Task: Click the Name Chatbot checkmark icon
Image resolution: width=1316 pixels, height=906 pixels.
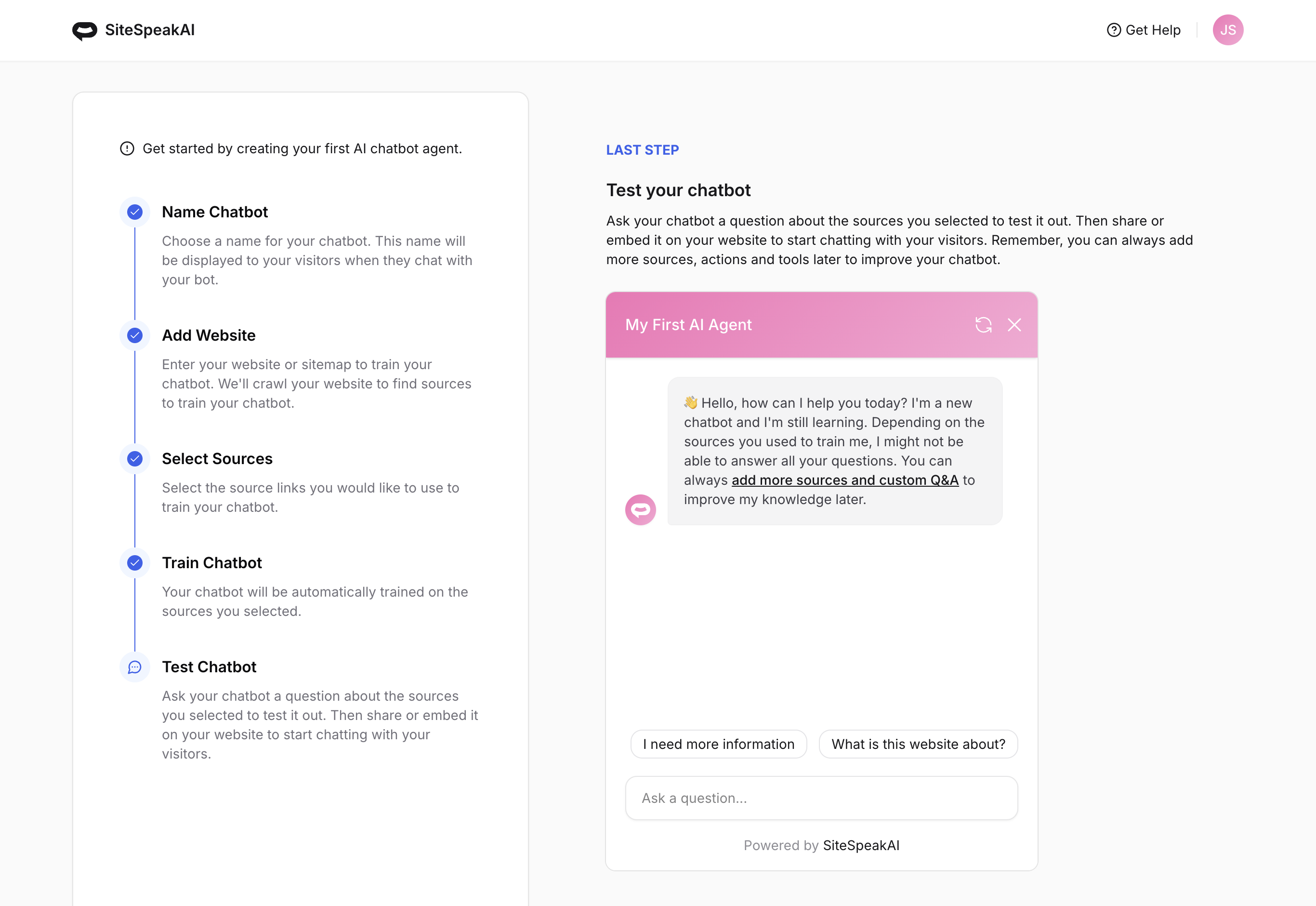Action: 135,213
